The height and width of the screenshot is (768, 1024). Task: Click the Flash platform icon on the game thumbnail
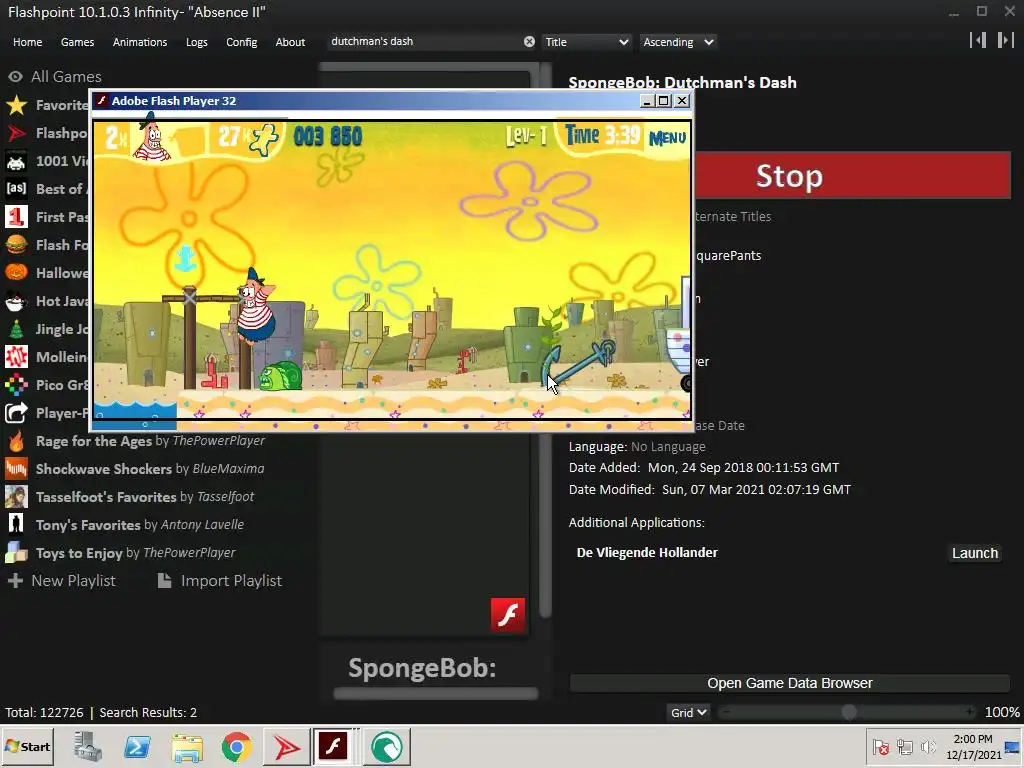[x=507, y=615]
